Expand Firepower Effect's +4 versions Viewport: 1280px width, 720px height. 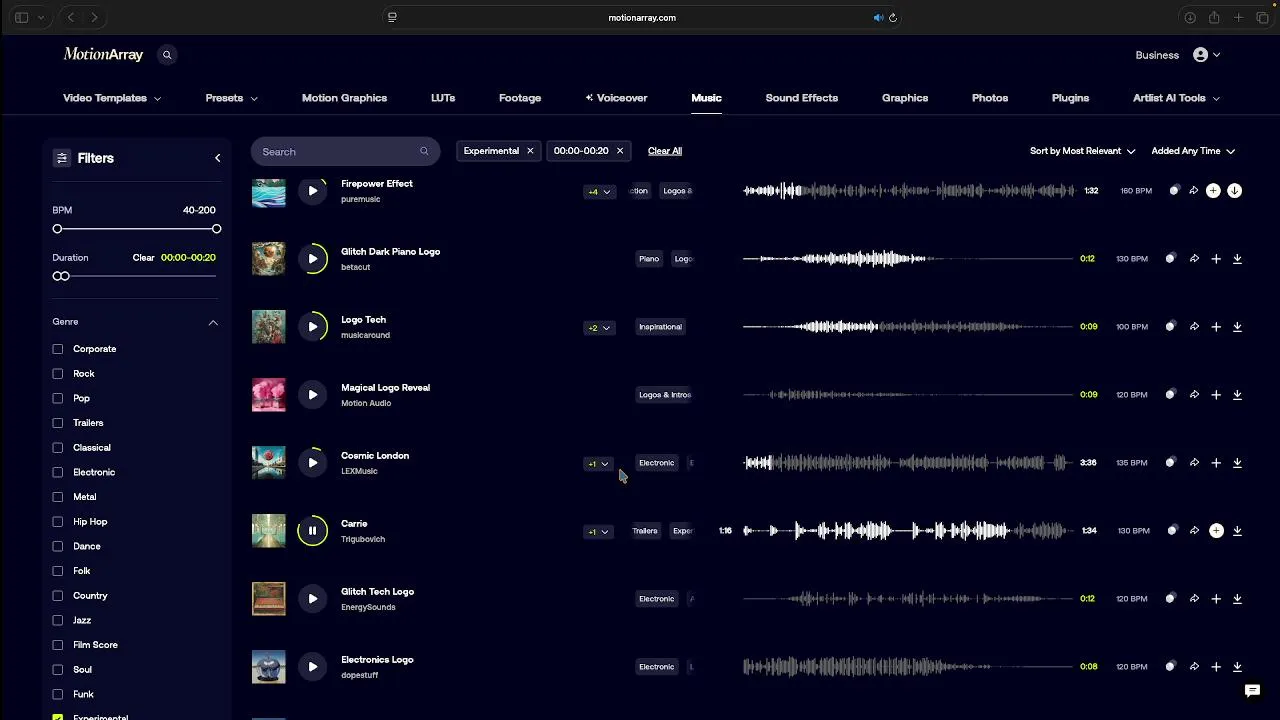point(598,191)
